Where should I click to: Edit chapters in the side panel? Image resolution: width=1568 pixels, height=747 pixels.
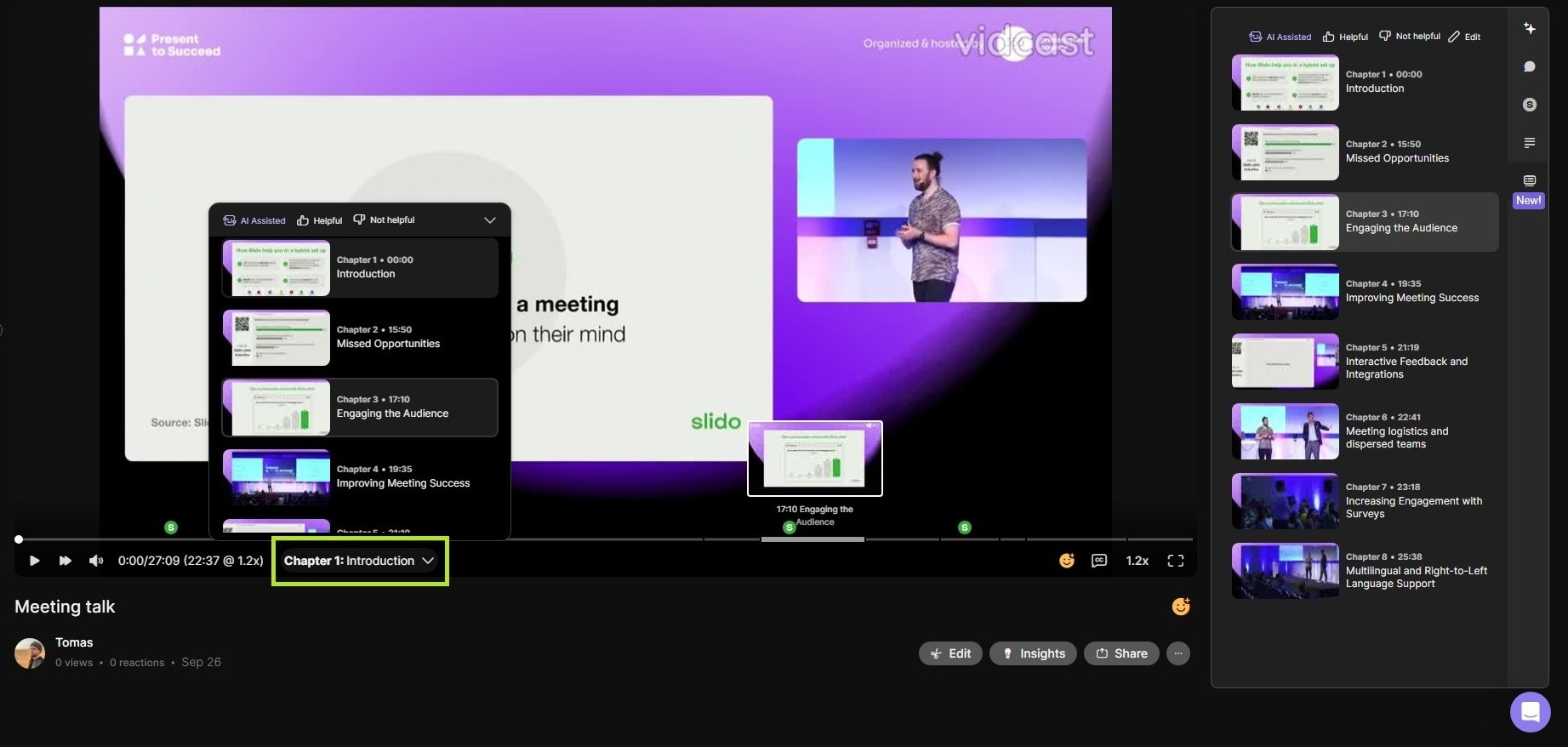pyautogui.click(x=1464, y=37)
